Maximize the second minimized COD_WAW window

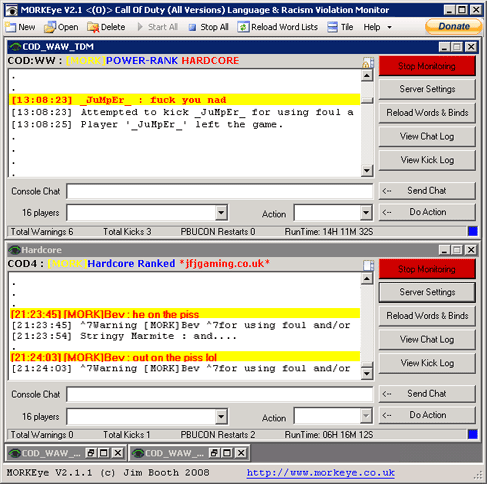point(227,453)
